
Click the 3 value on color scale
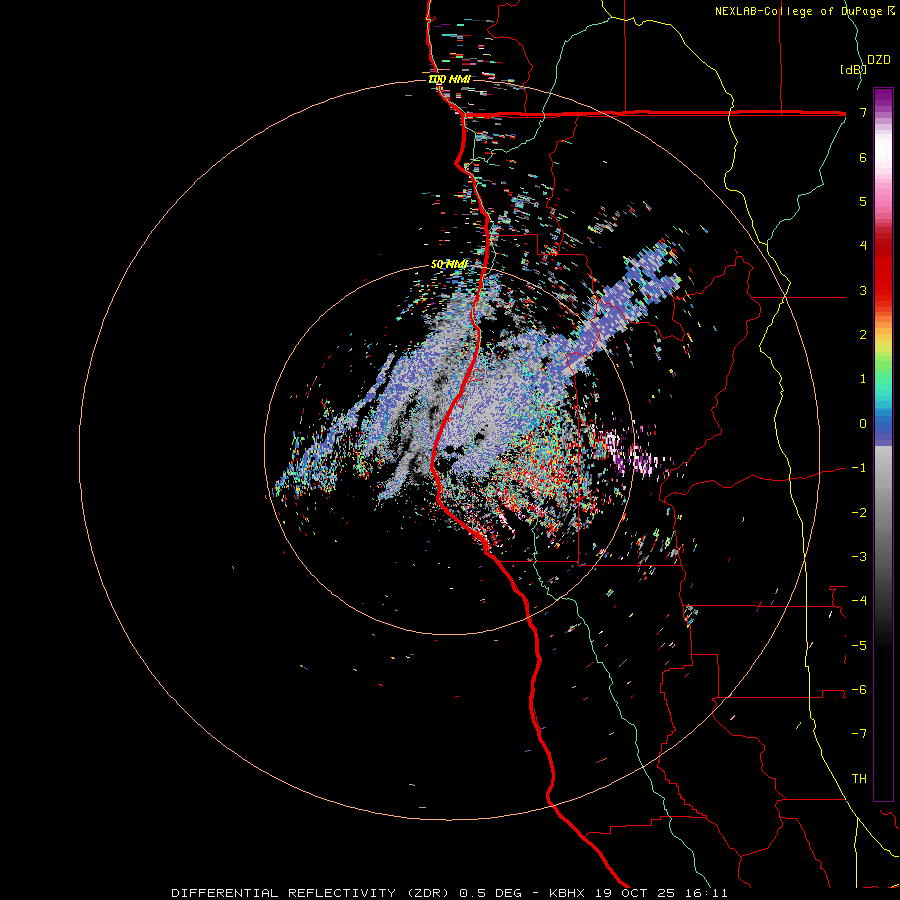click(863, 290)
